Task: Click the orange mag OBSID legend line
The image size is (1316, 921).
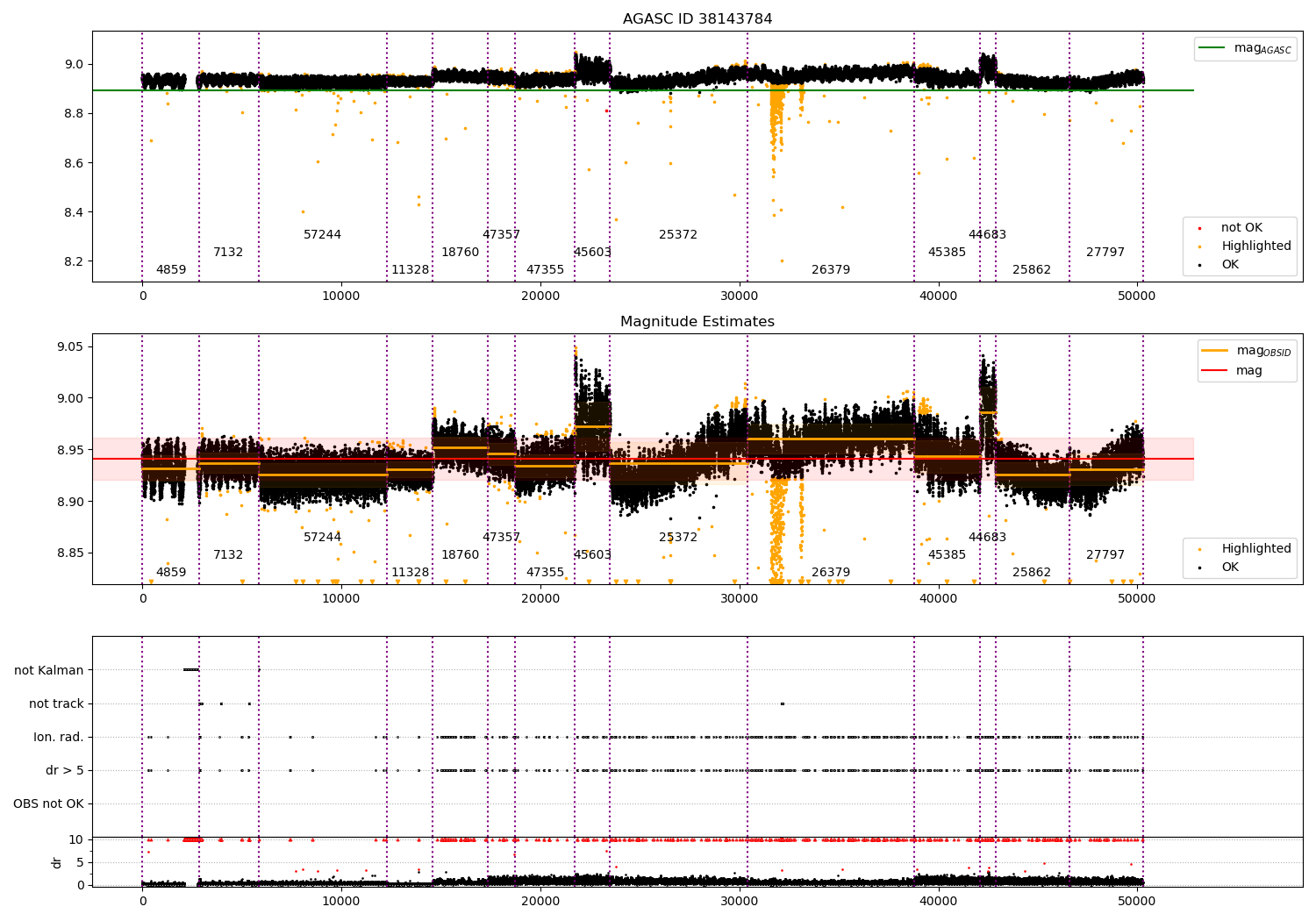Action: point(1215,351)
